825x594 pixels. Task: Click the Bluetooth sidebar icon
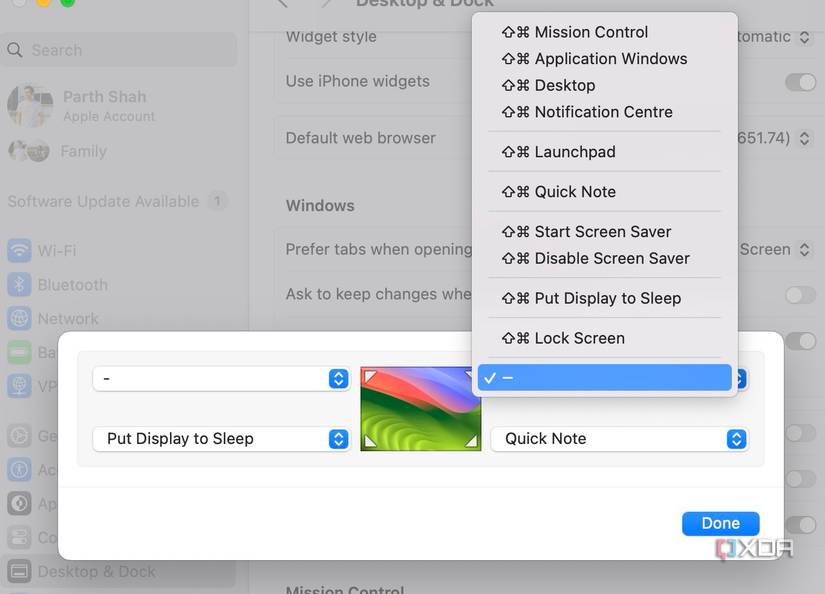(19, 285)
